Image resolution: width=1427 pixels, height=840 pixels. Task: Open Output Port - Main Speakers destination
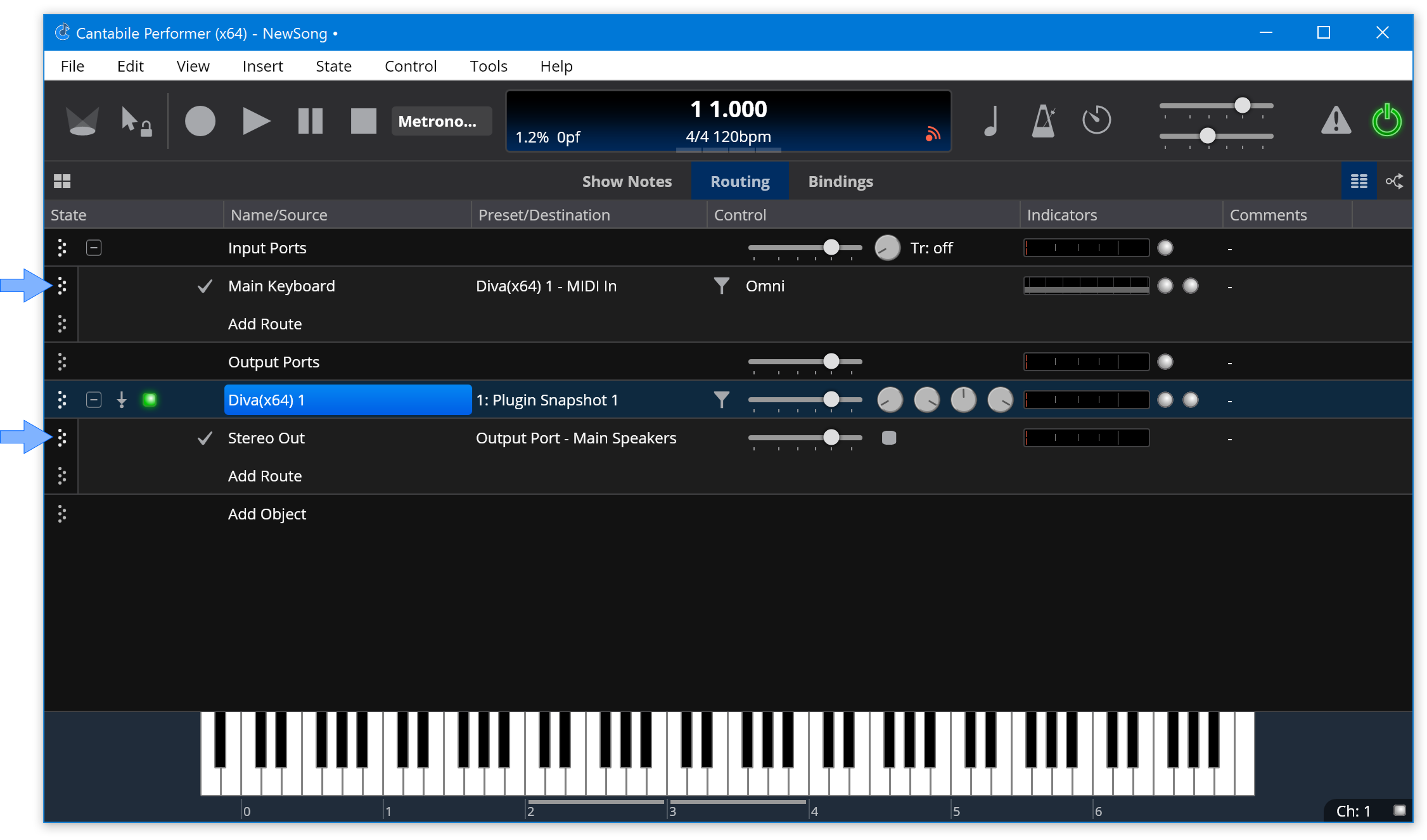[x=576, y=438]
